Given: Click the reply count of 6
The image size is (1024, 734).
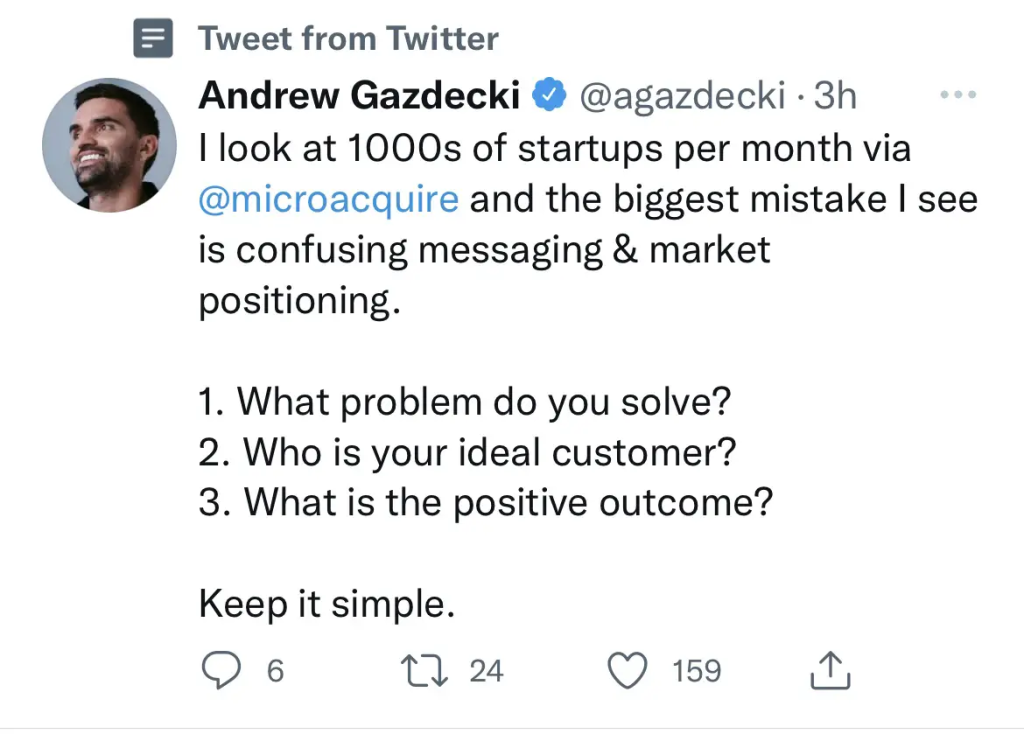Looking at the screenshot, I should 275,671.
